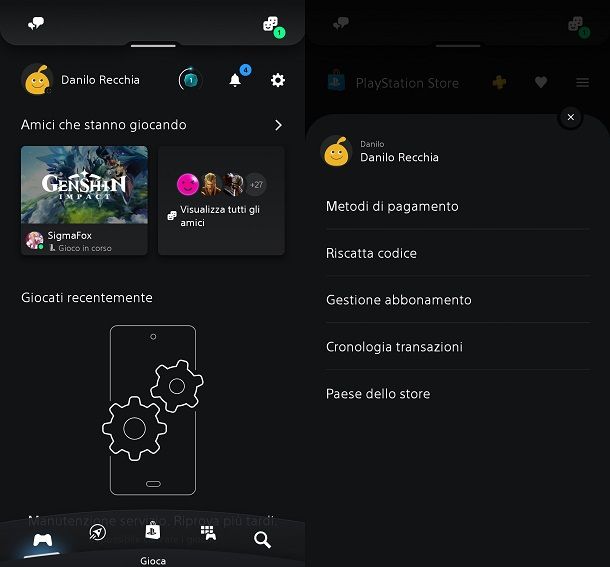Click the Danilo Recchia name on the home screen
610x567 pixels.
point(100,80)
